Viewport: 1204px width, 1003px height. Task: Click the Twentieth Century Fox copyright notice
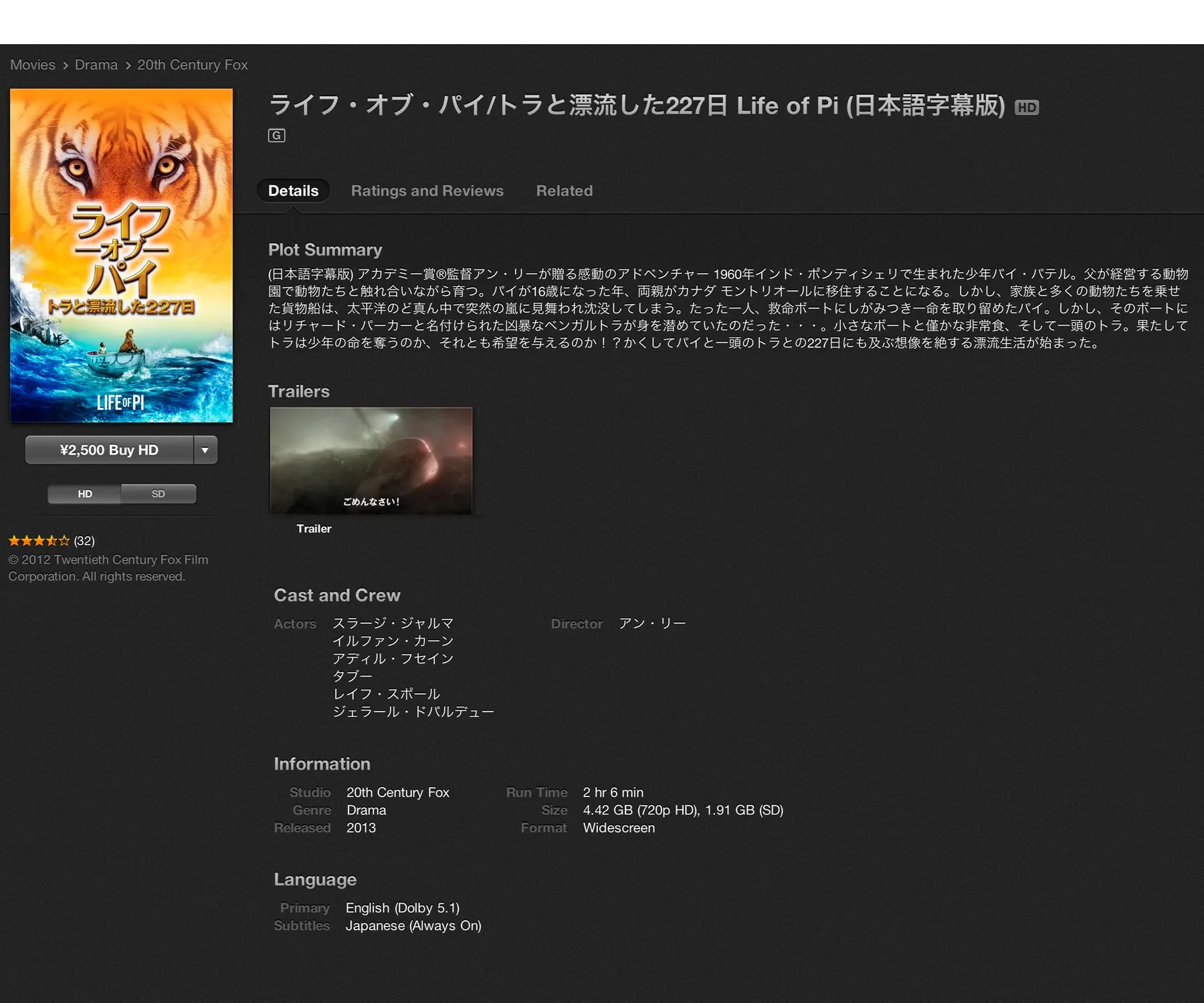point(108,568)
